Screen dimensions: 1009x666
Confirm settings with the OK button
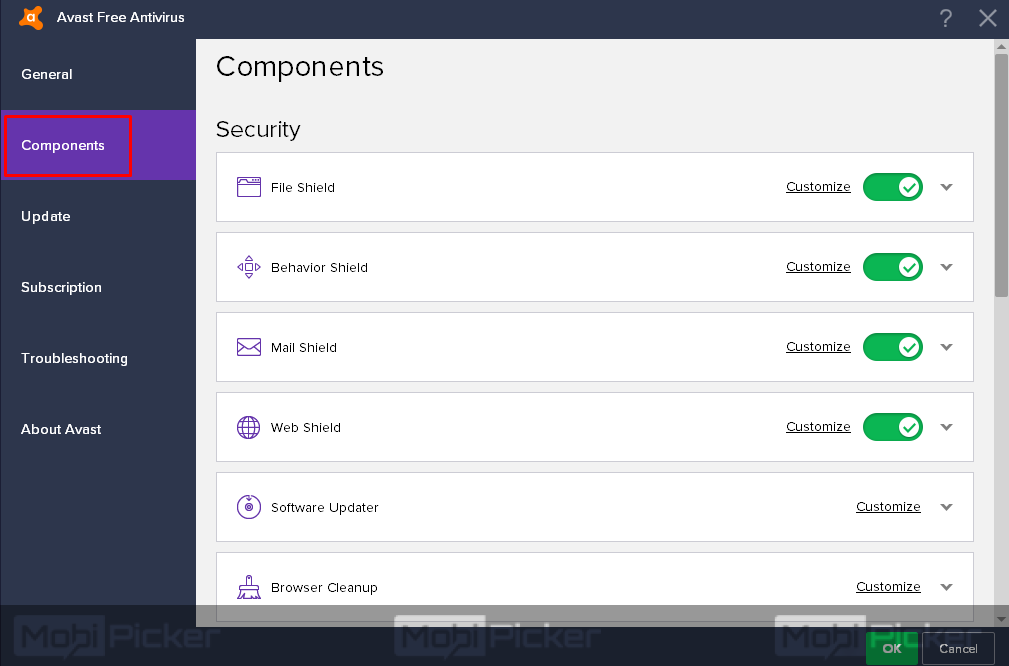coord(891,649)
